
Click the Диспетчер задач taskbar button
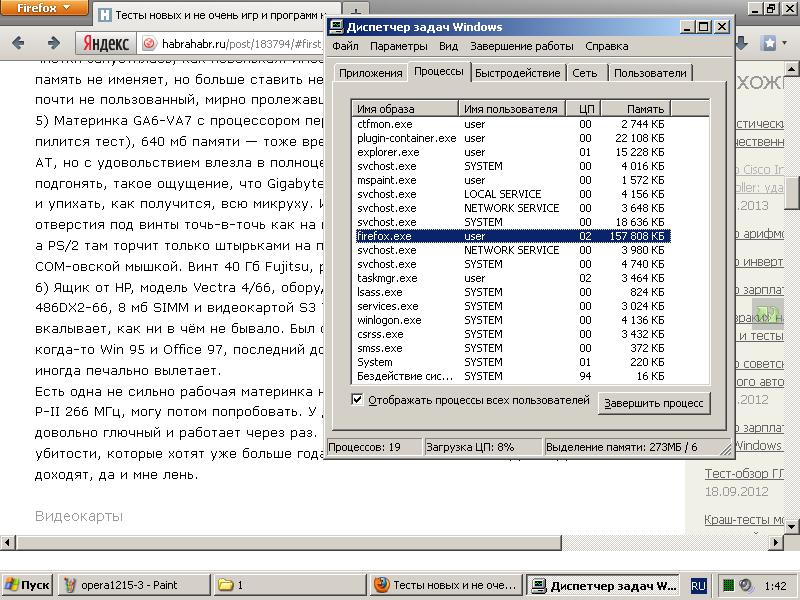click(x=604, y=585)
